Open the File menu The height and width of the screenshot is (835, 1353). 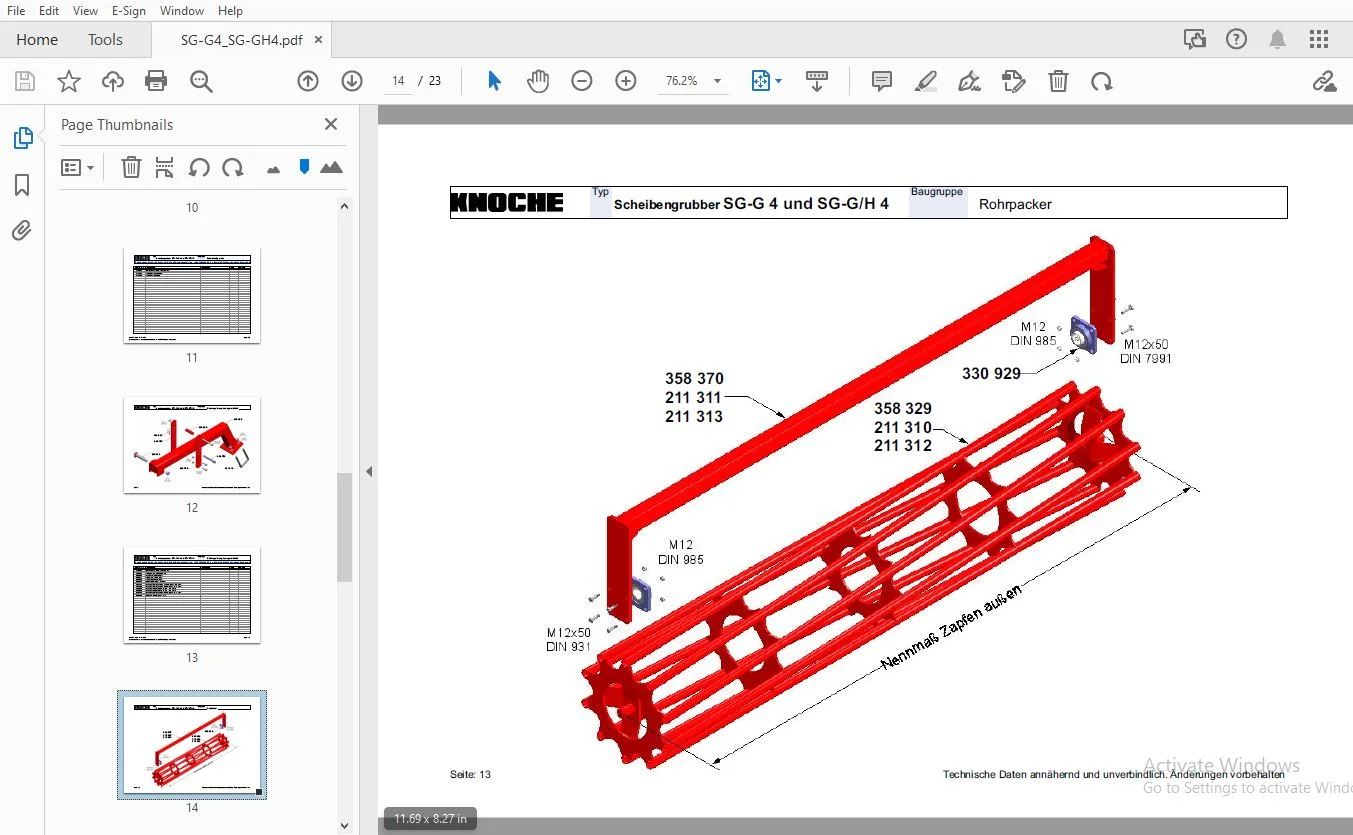coord(15,11)
